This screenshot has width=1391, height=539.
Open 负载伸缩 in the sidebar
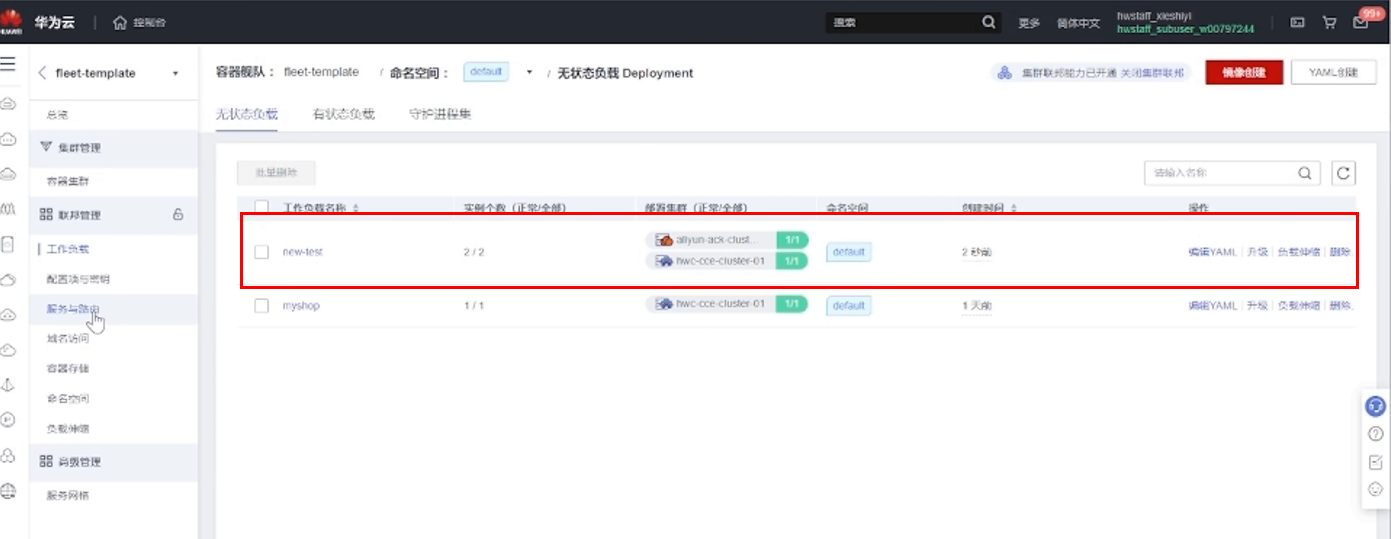coord(68,429)
